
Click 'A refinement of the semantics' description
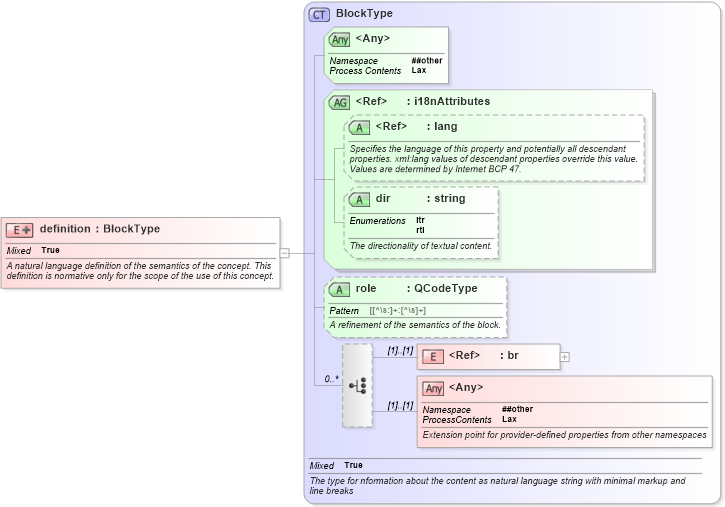pos(415,325)
